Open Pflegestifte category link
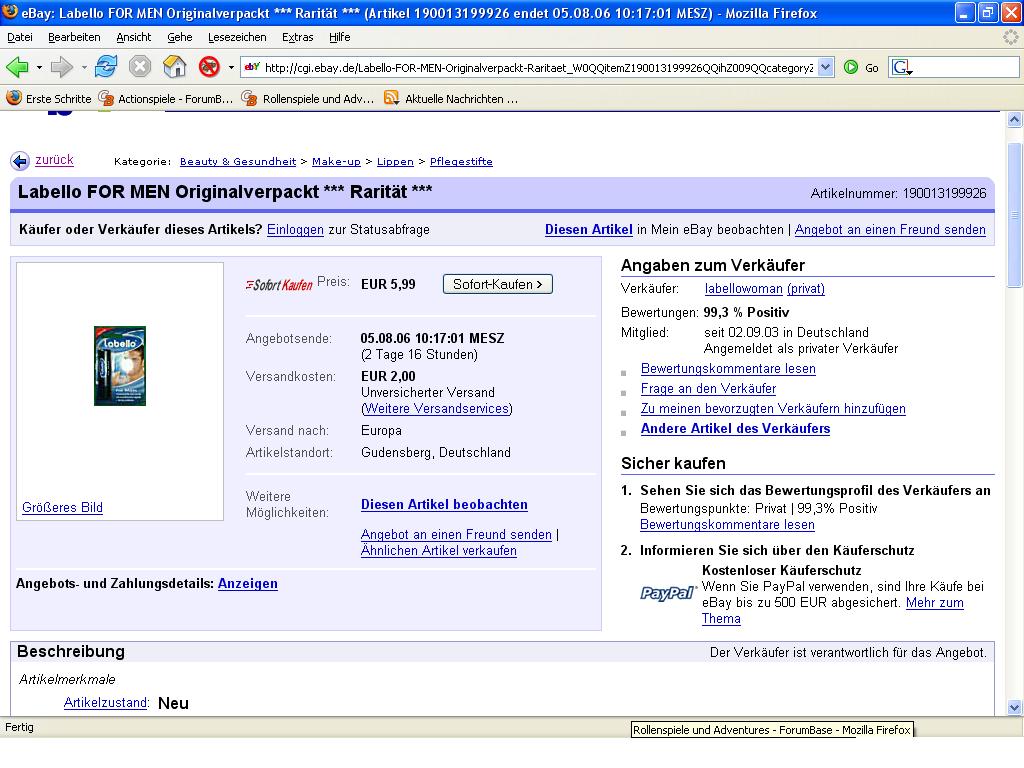Viewport: 1024px width, 768px height. click(461, 161)
